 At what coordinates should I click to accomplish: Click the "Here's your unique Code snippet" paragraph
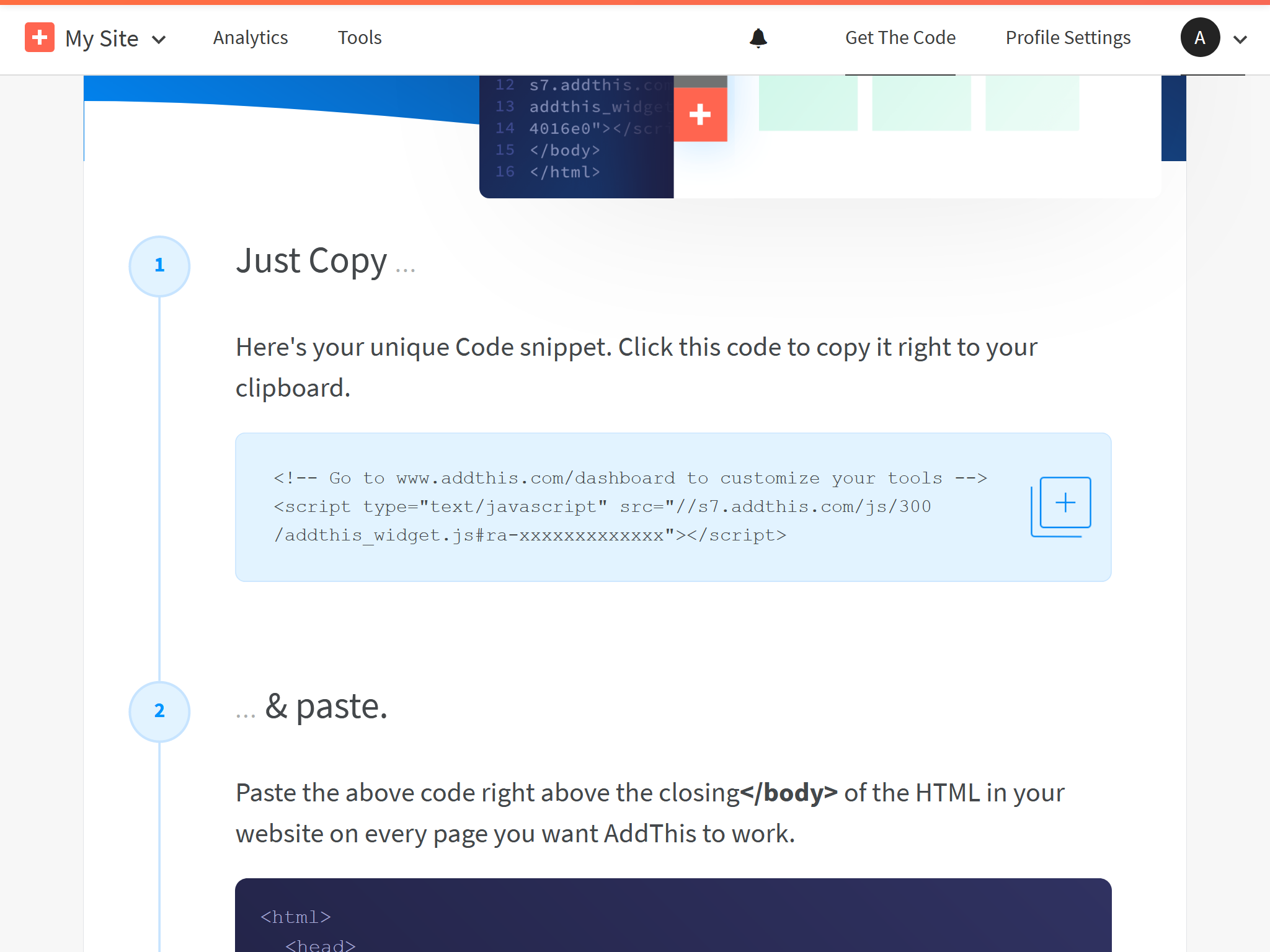coord(636,368)
